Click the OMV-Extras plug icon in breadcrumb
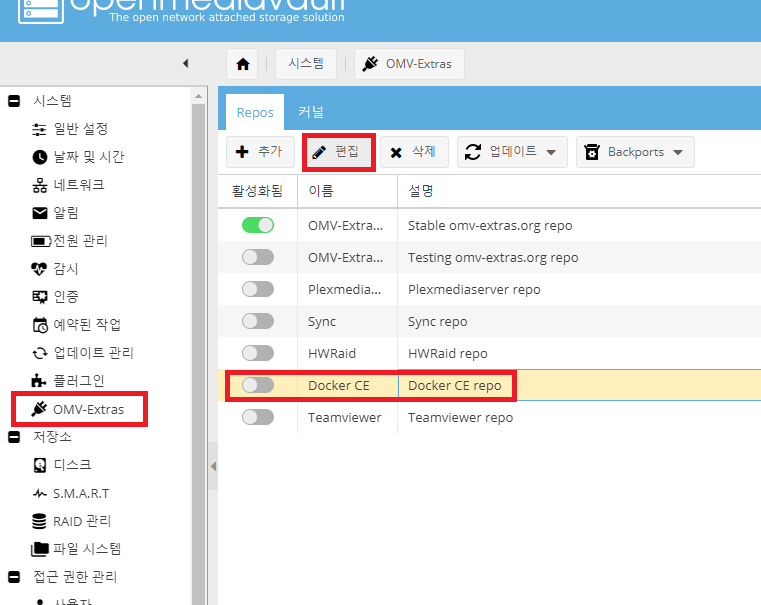The image size is (761, 605). click(x=370, y=64)
